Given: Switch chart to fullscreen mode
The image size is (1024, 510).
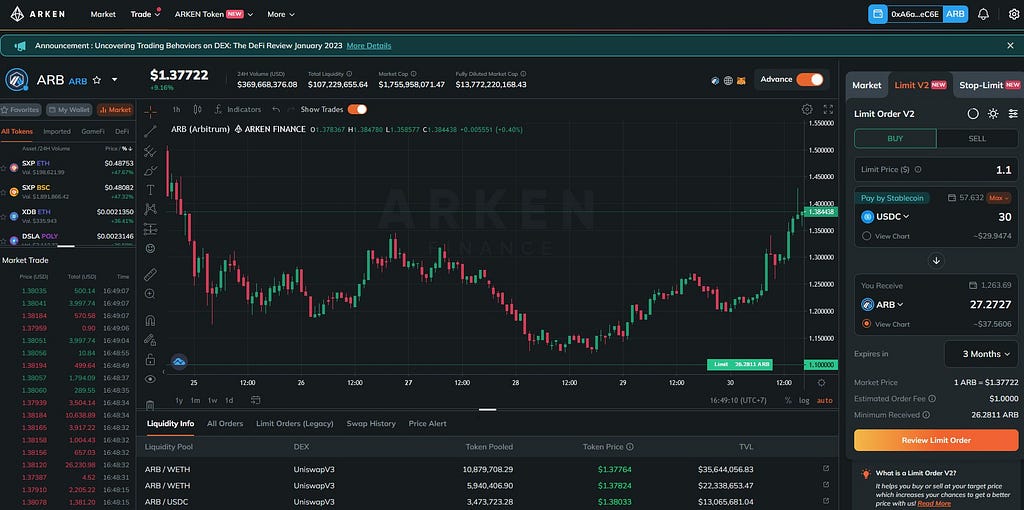Looking at the screenshot, I should (828, 110).
